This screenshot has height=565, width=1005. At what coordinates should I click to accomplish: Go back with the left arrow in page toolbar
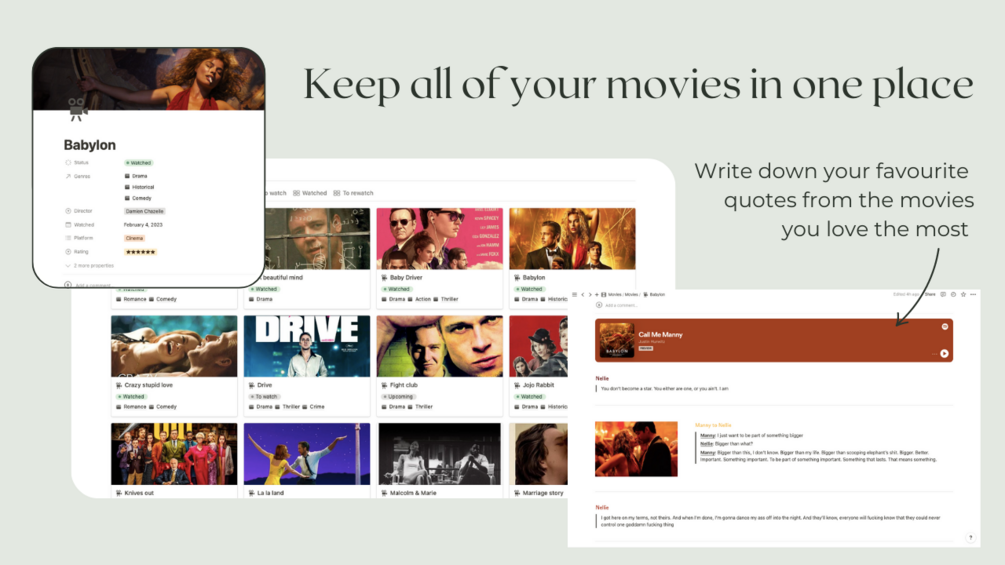(x=583, y=295)
